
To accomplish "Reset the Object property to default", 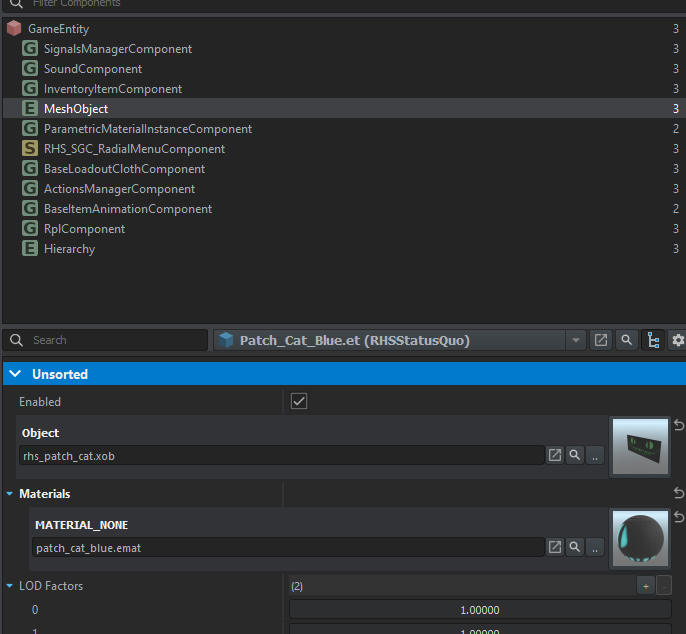I will [x=679, y=426].
